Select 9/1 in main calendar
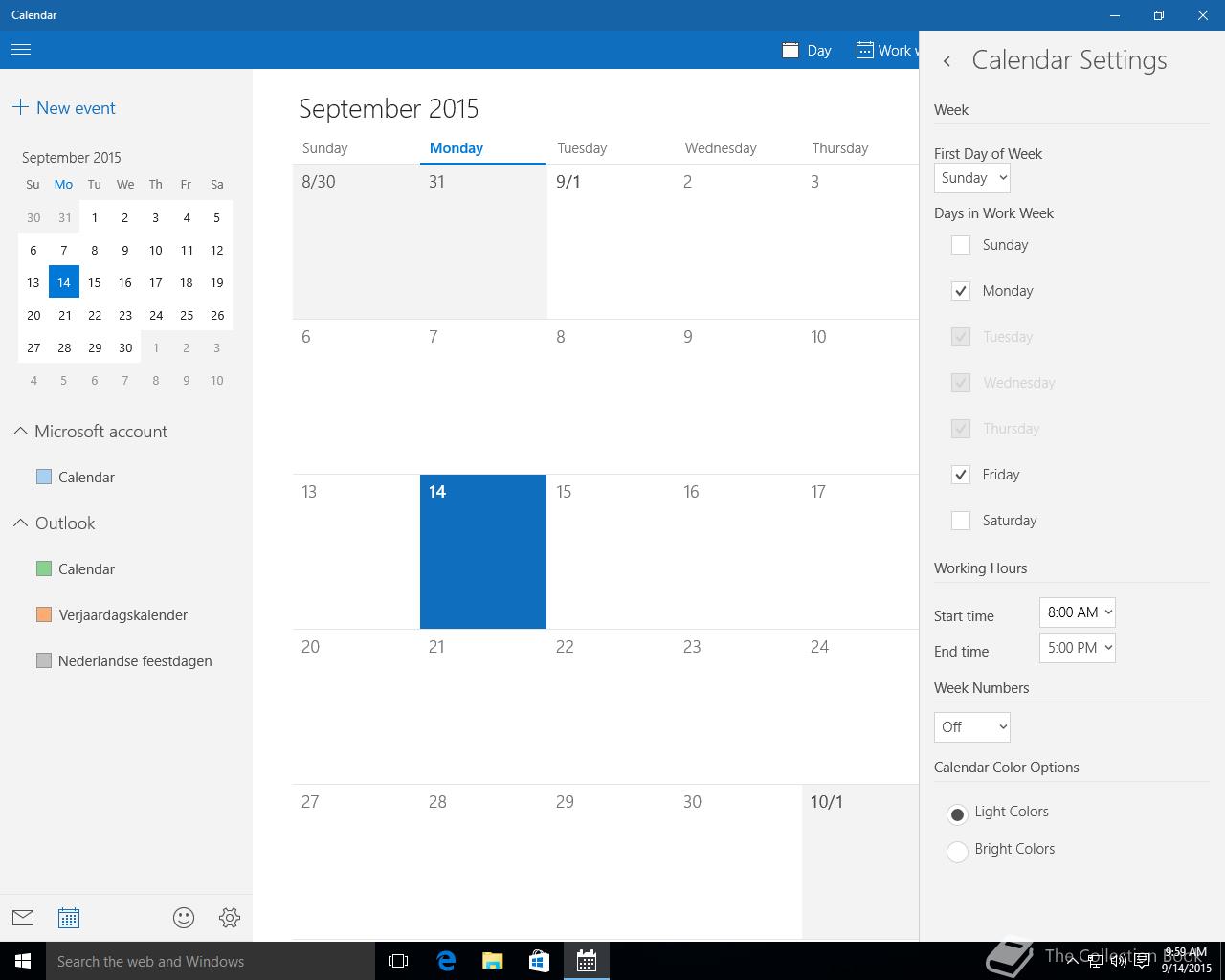 coord(611,241)
